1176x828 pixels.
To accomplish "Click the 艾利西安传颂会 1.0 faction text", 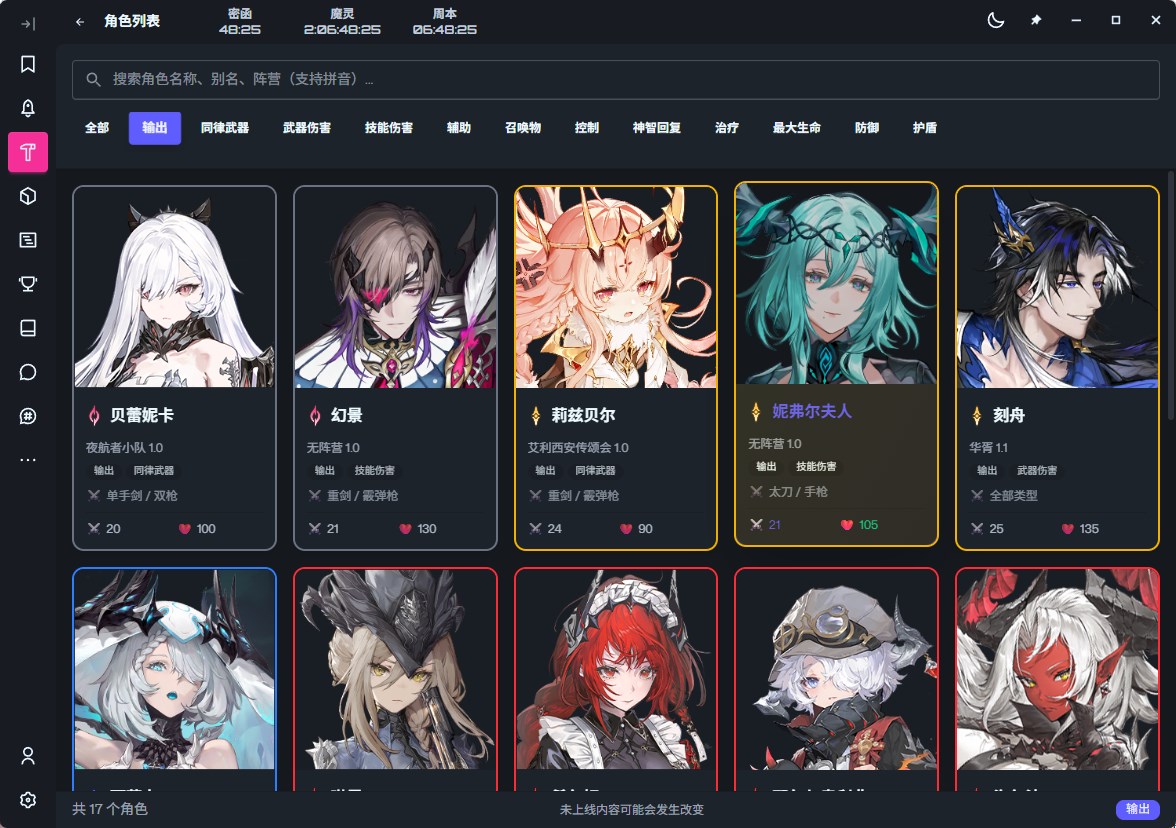I will [578, 448].
